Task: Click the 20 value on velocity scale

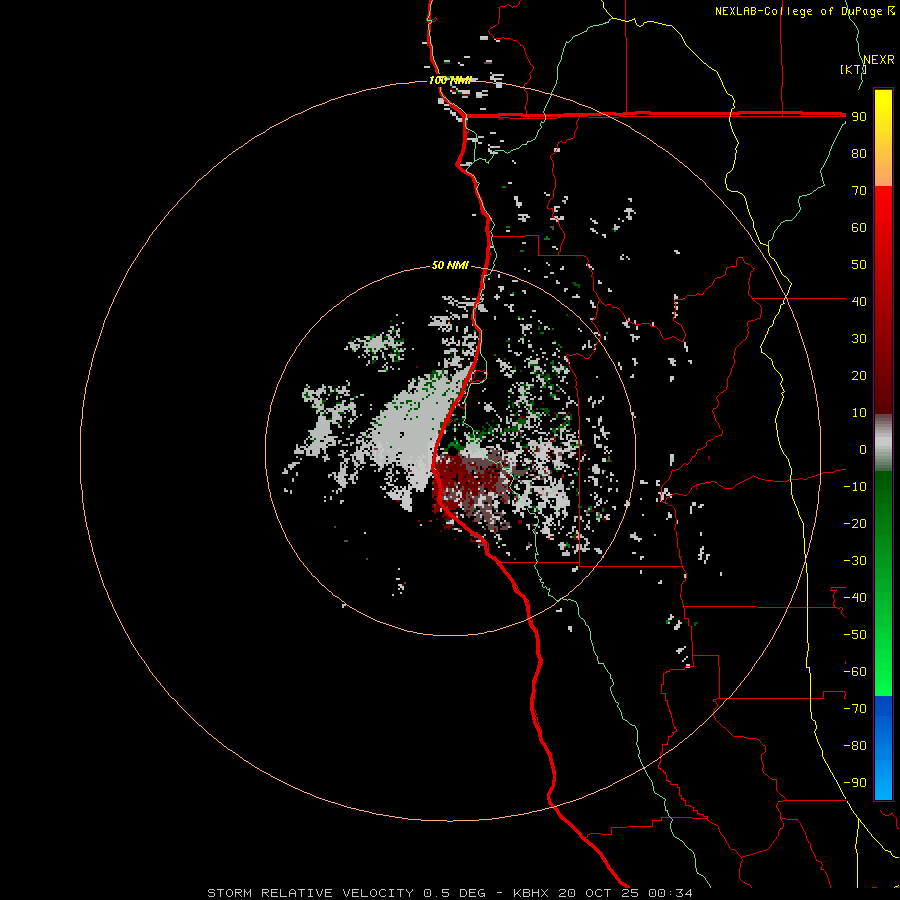Action: [859, 375]
